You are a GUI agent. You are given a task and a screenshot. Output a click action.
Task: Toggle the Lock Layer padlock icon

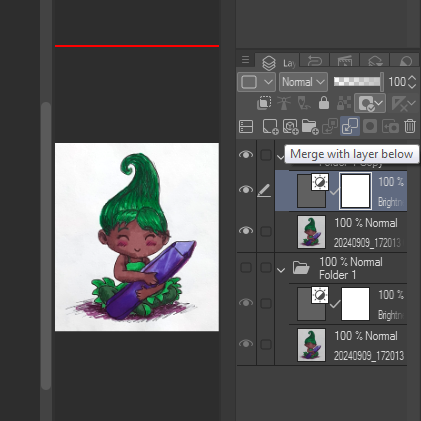[x=324, y=103]
